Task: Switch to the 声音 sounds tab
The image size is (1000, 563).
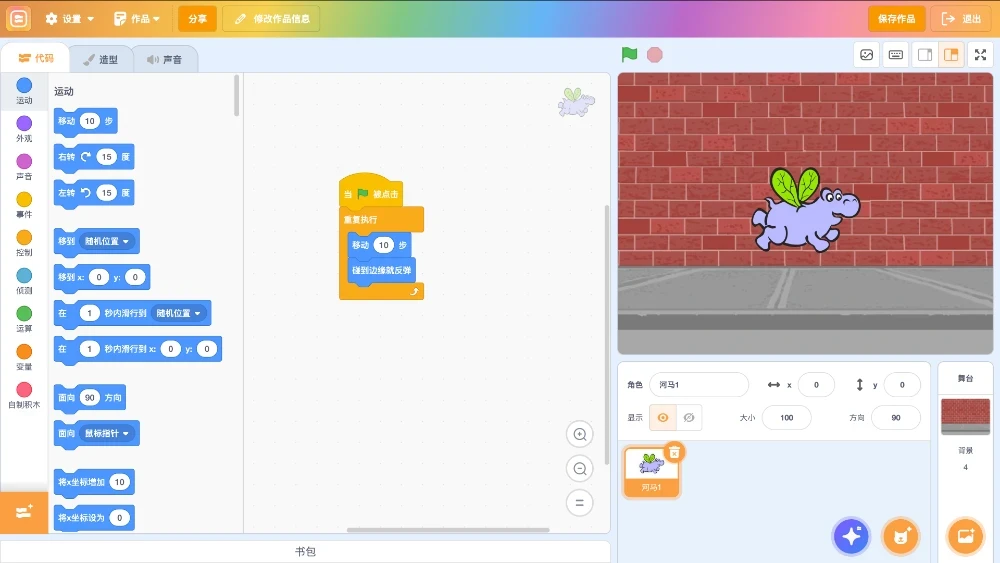Action: [x=165, y=59]
